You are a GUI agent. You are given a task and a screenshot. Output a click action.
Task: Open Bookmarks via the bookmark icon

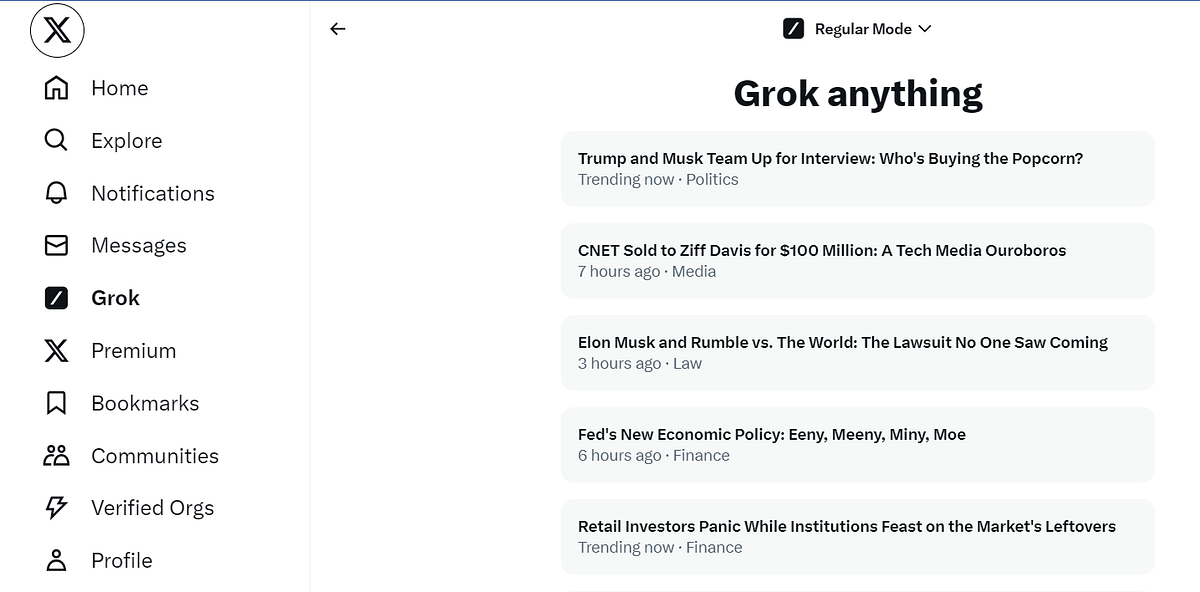(x=56, y=403)
